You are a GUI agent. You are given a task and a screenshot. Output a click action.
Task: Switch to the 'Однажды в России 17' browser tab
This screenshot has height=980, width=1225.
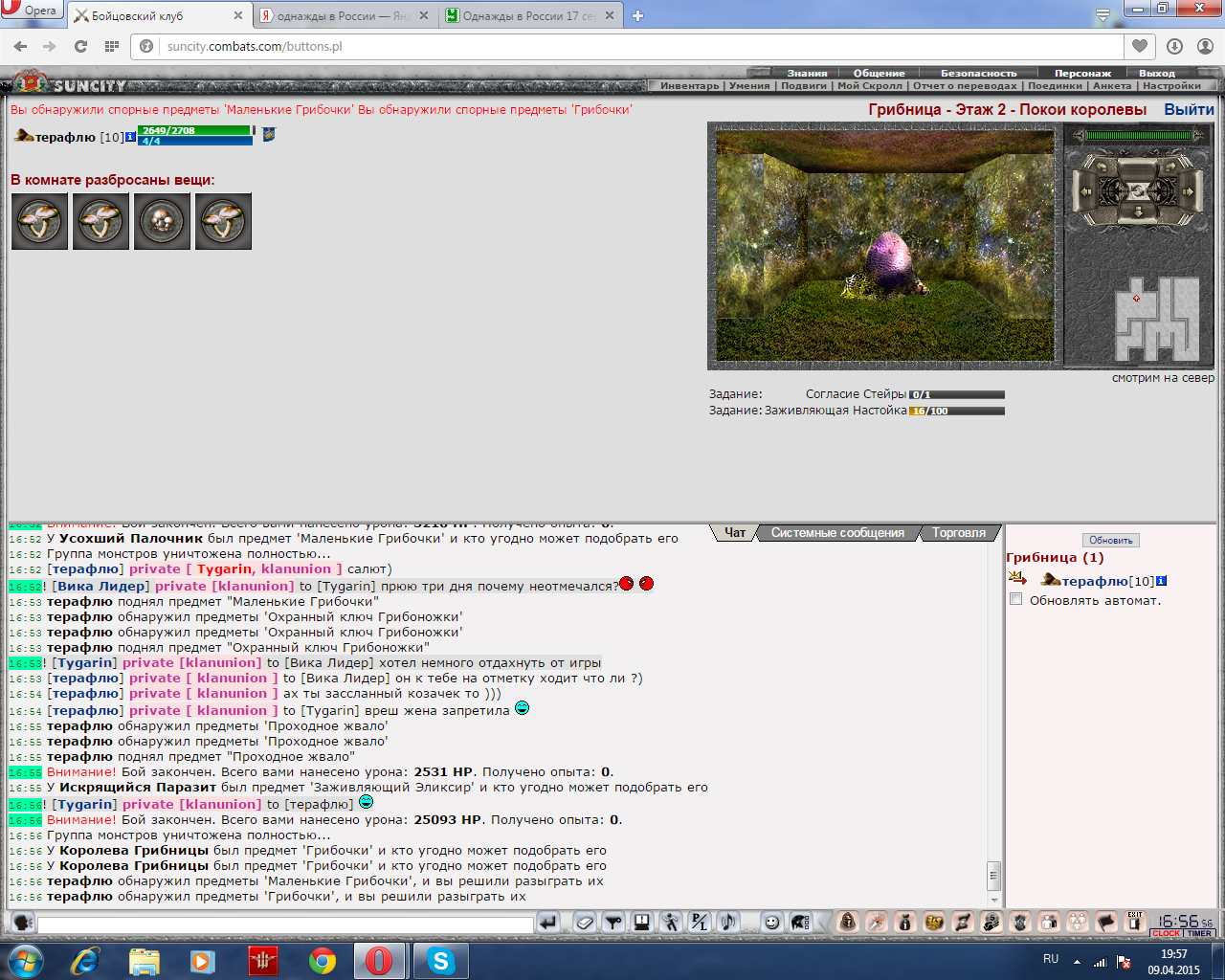528,15
